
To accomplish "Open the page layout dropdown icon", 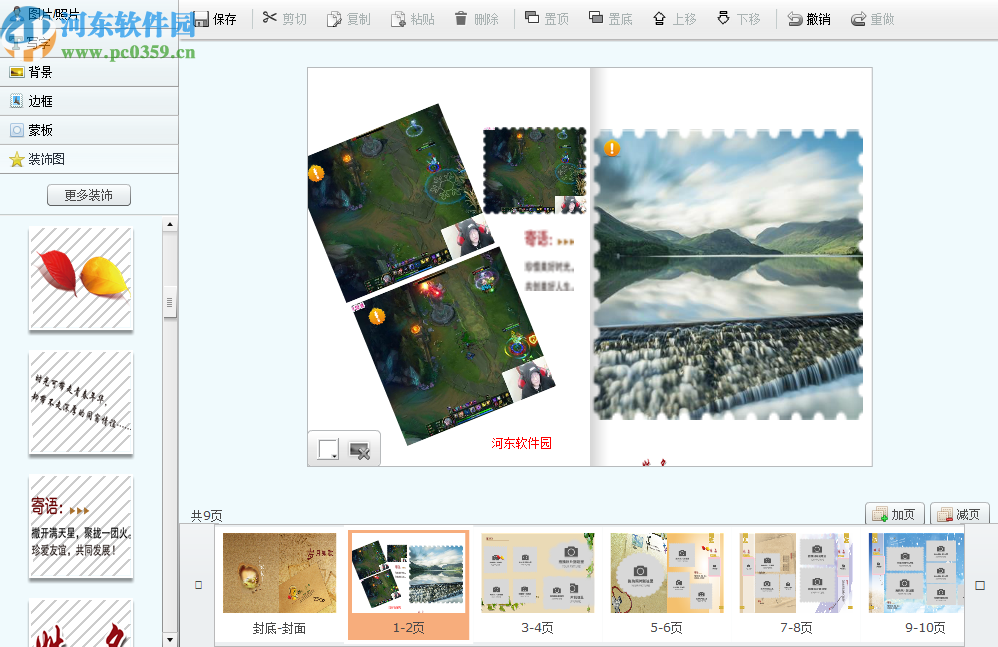I will (x=328, y=450).
